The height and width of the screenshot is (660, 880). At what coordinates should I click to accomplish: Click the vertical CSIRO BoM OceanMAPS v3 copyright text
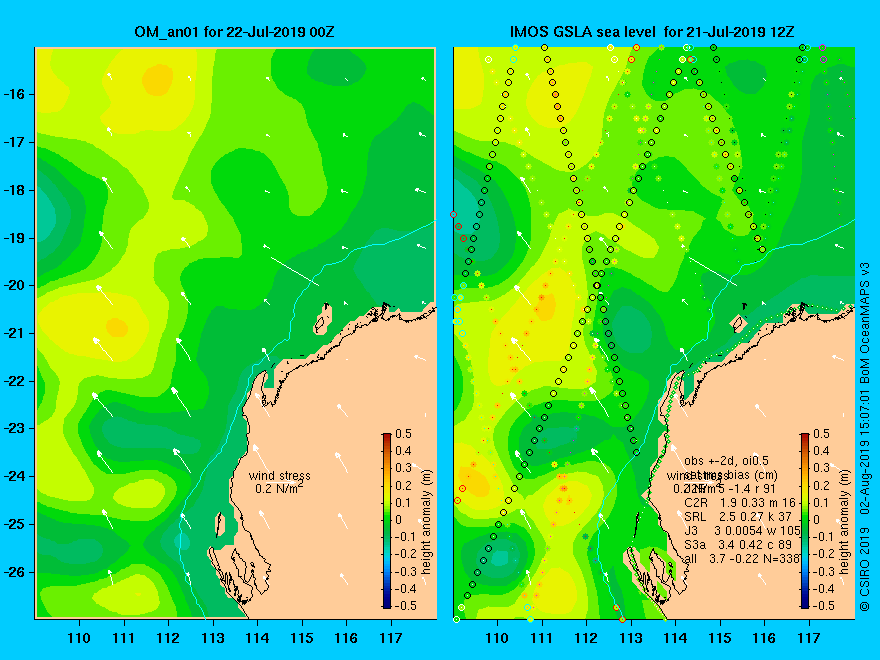865,436
